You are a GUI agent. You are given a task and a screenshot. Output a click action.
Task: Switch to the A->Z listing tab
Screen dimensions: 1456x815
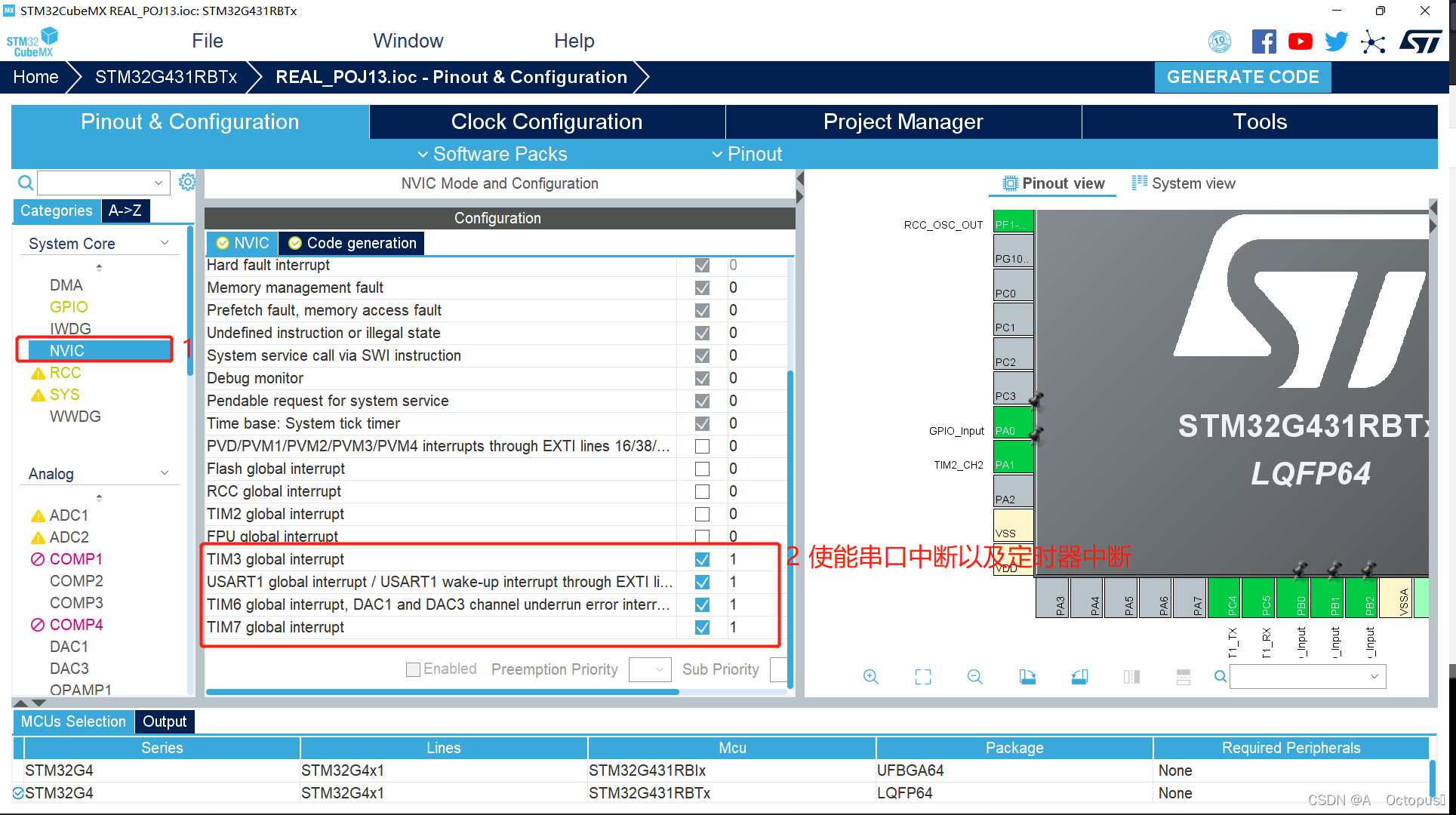click(125, 211)
